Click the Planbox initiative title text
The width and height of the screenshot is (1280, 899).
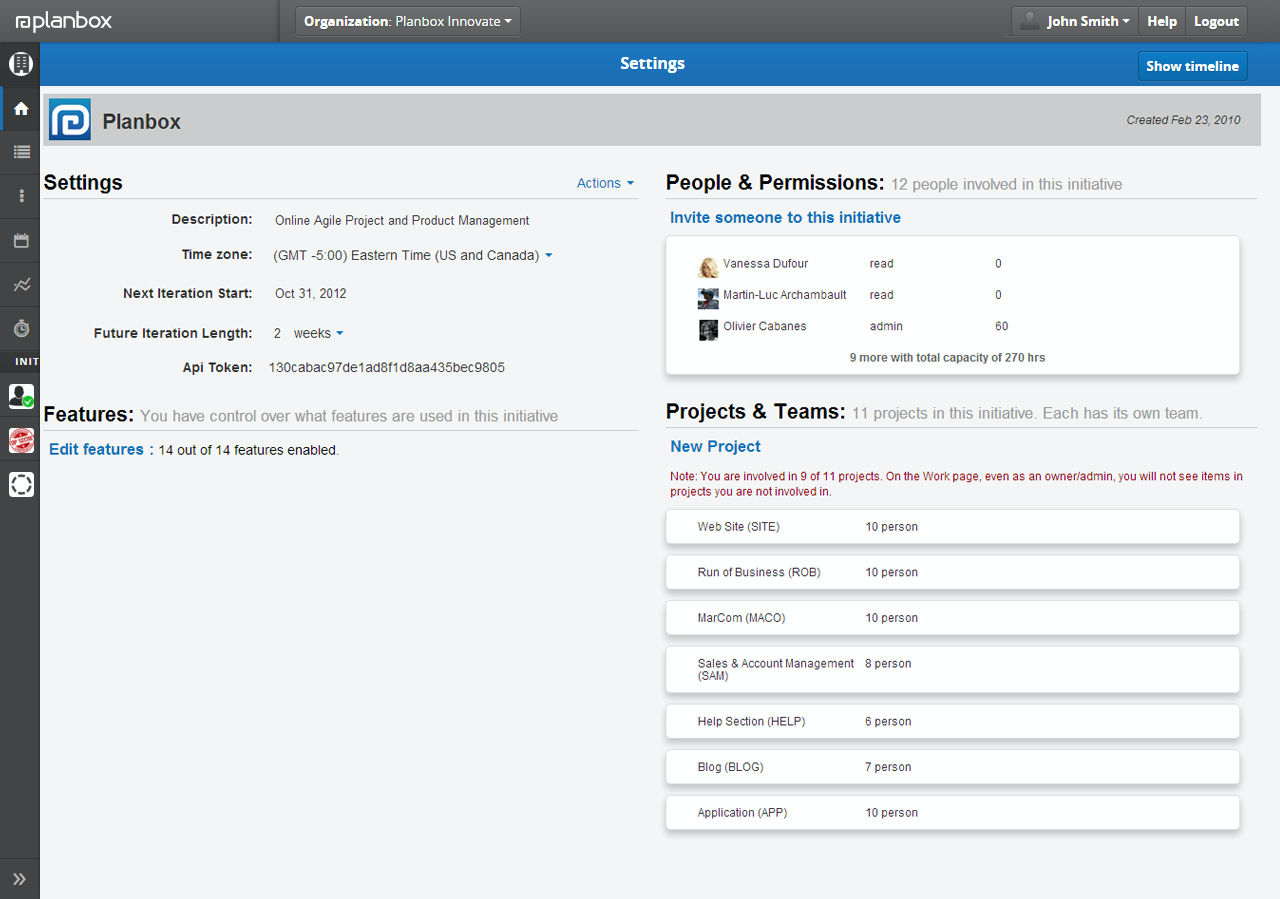tap(142, 122)
